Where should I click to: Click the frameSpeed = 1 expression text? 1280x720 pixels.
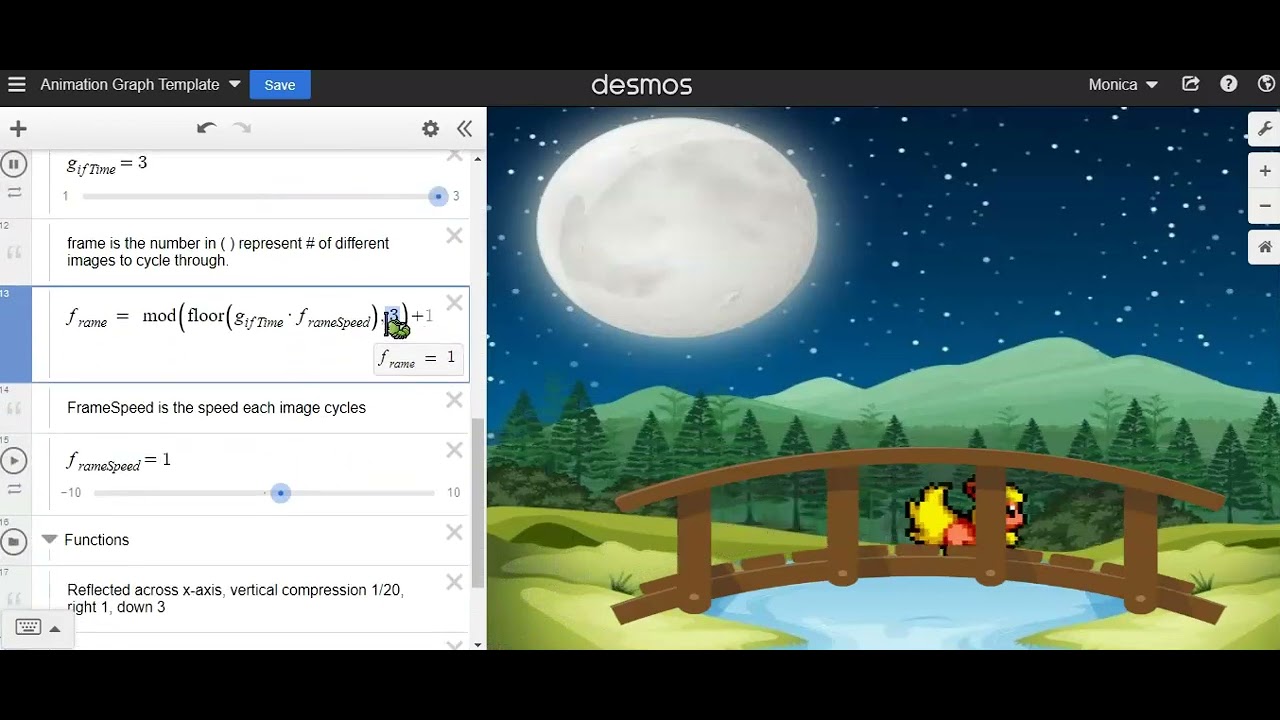point(118,461)
